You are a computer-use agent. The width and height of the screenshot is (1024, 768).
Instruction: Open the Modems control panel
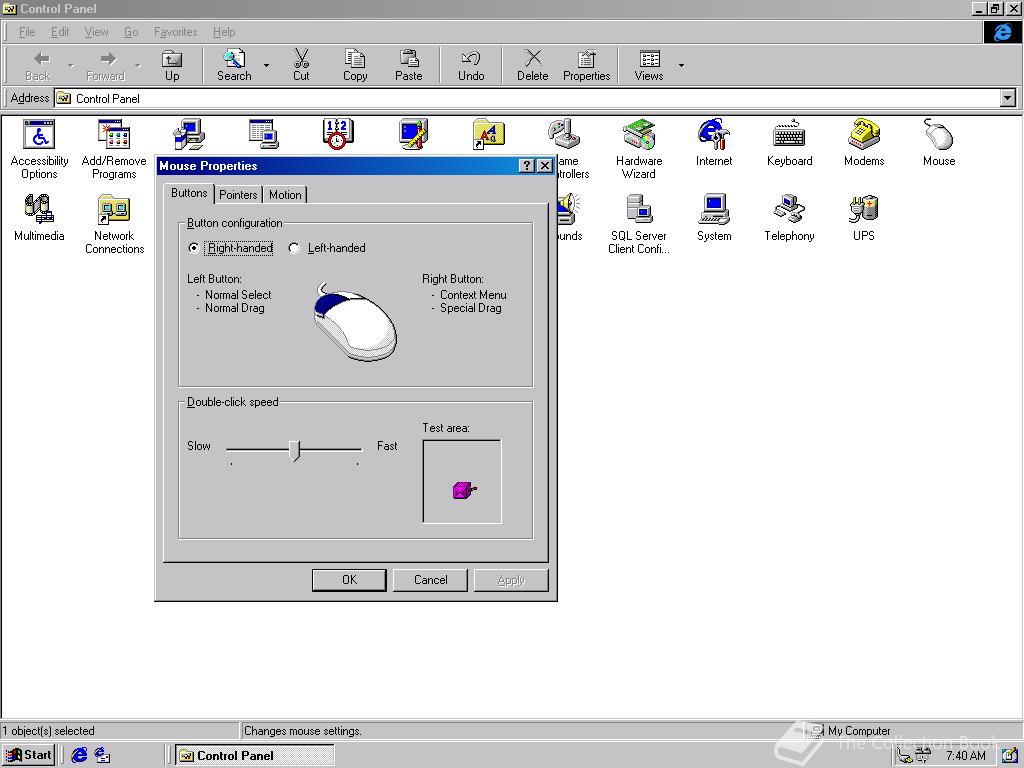(x=863, y=137)
